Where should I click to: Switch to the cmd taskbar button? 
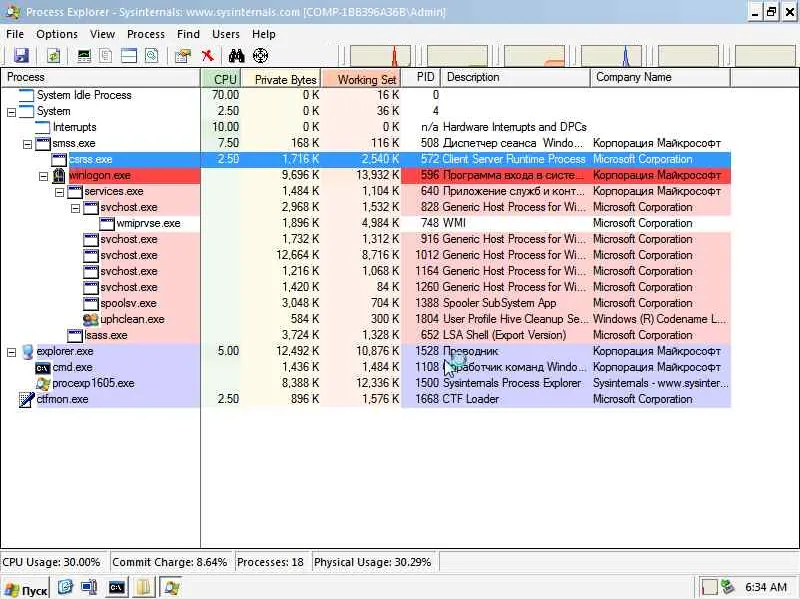coord(117,588)
